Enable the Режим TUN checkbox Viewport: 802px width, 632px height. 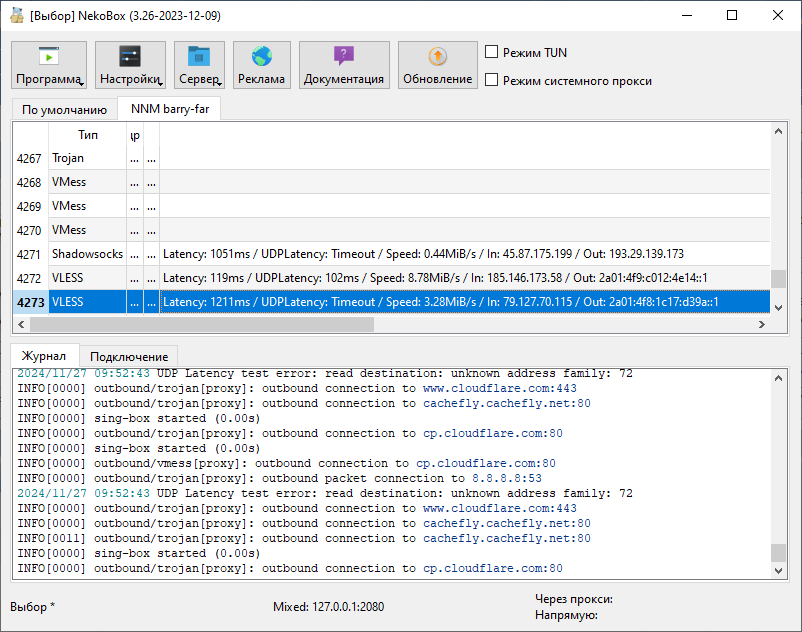492,53
